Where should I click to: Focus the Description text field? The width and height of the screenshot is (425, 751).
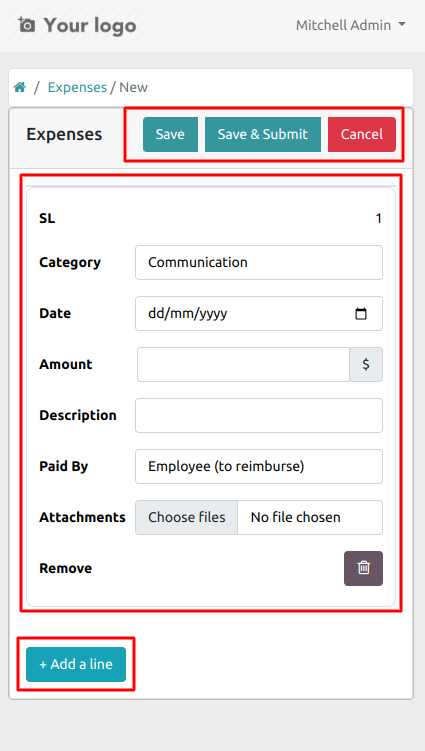(x=259, y=415)
